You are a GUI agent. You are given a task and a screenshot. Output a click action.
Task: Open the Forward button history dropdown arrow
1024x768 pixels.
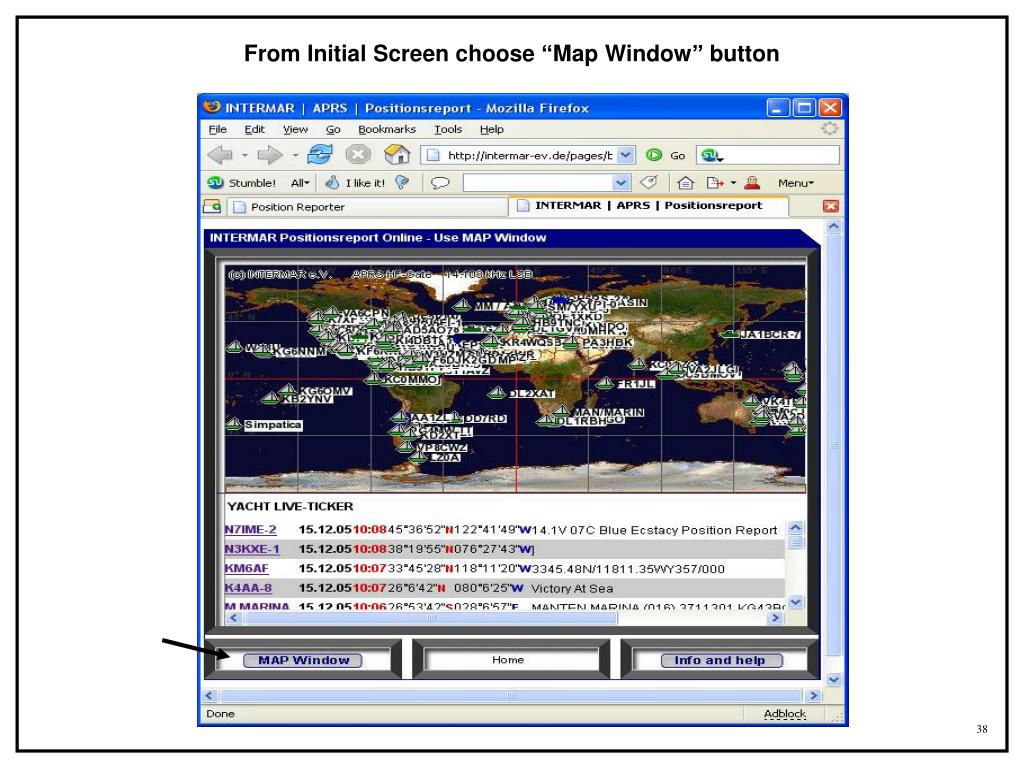pos(295,155)
